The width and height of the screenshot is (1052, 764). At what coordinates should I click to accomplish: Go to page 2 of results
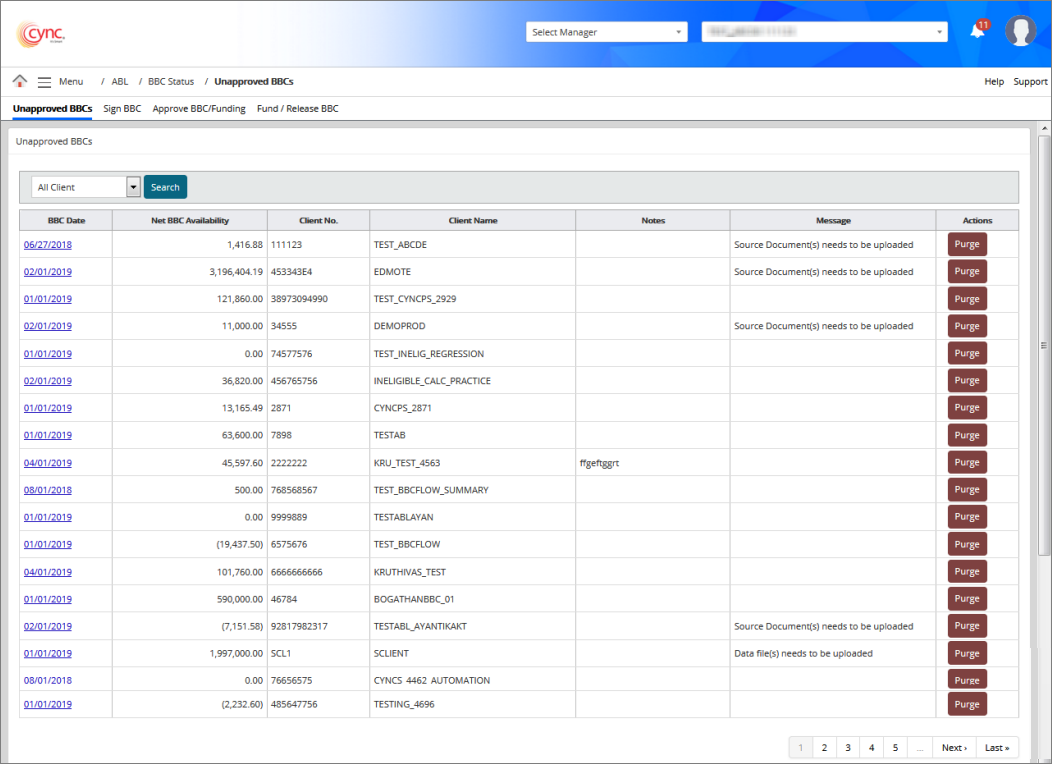[824, 747]
